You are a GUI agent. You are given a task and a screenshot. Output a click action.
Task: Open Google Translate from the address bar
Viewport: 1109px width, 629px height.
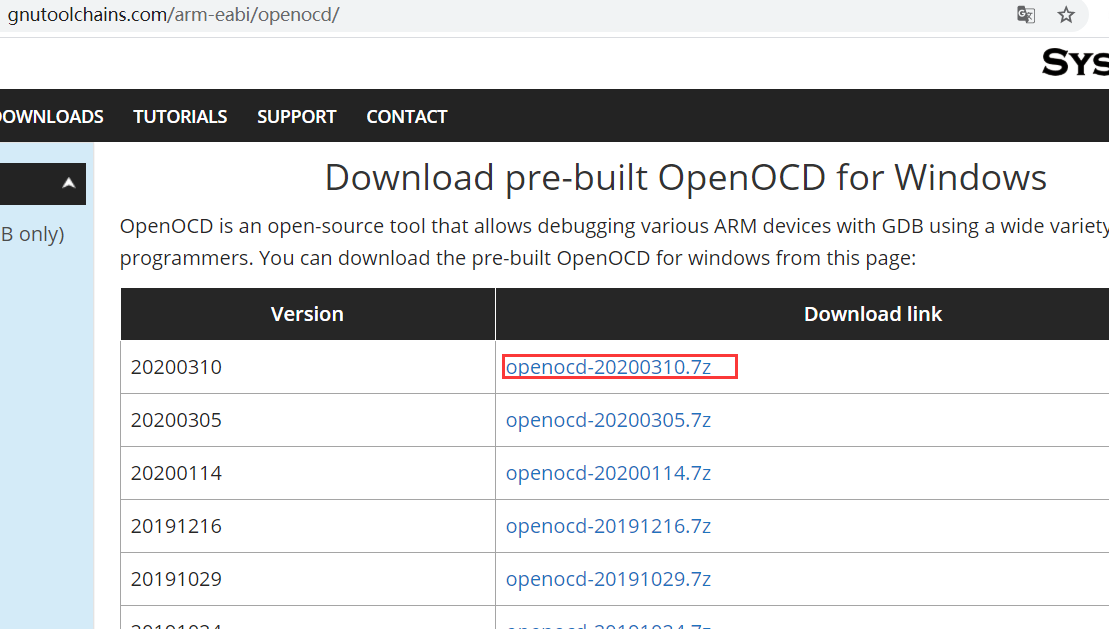1025,15
